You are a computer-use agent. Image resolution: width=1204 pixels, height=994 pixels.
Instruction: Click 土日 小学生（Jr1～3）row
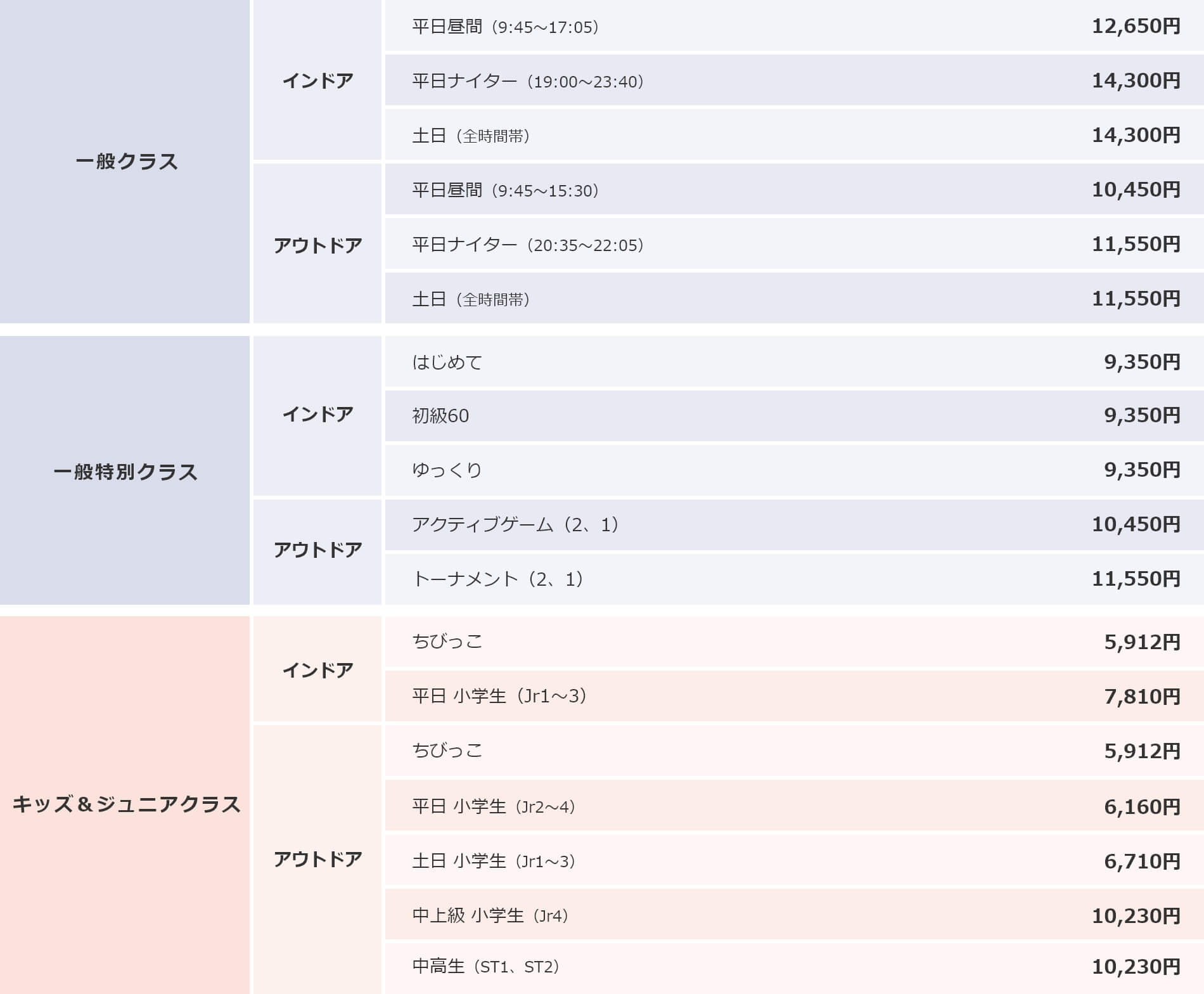coord(795,860)
